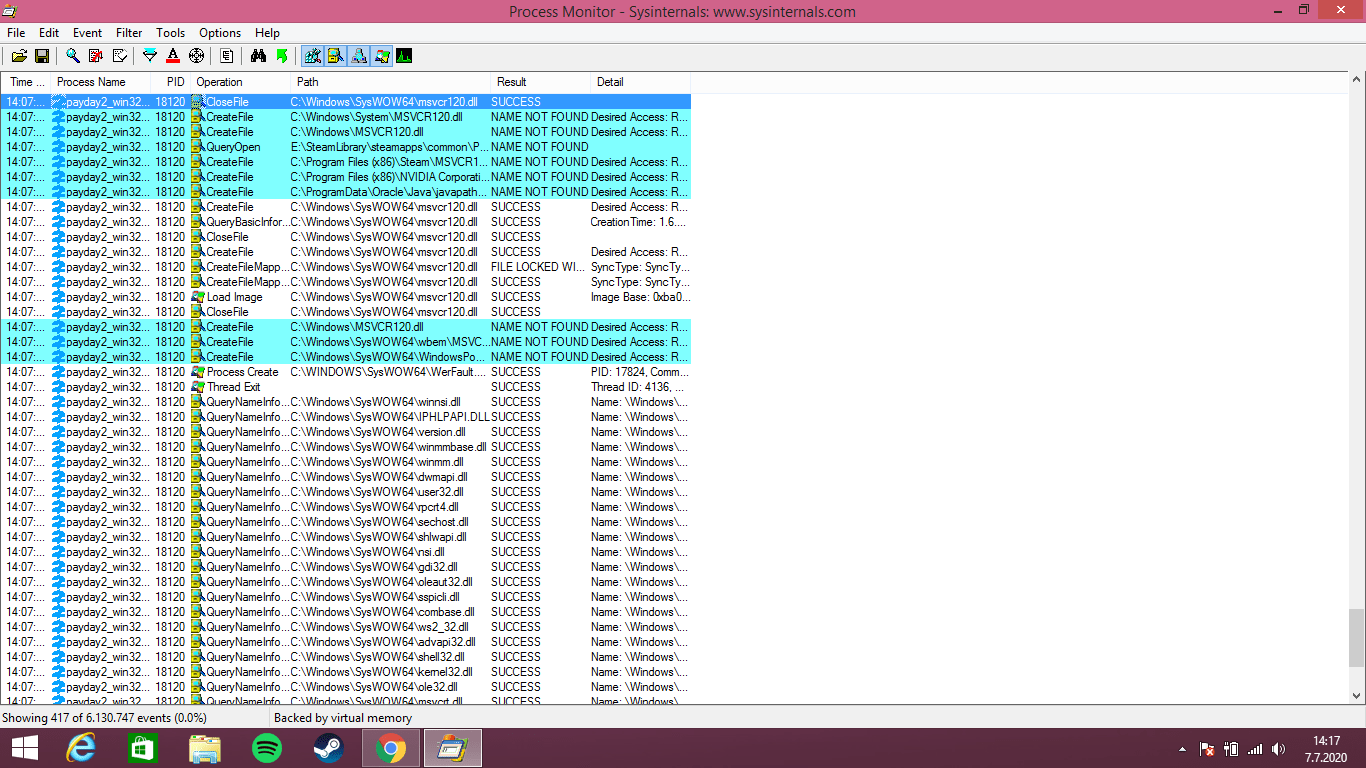Open the Filter dialog from the funnel icon
1366x768 pixels.
click(x=150, y=56)
